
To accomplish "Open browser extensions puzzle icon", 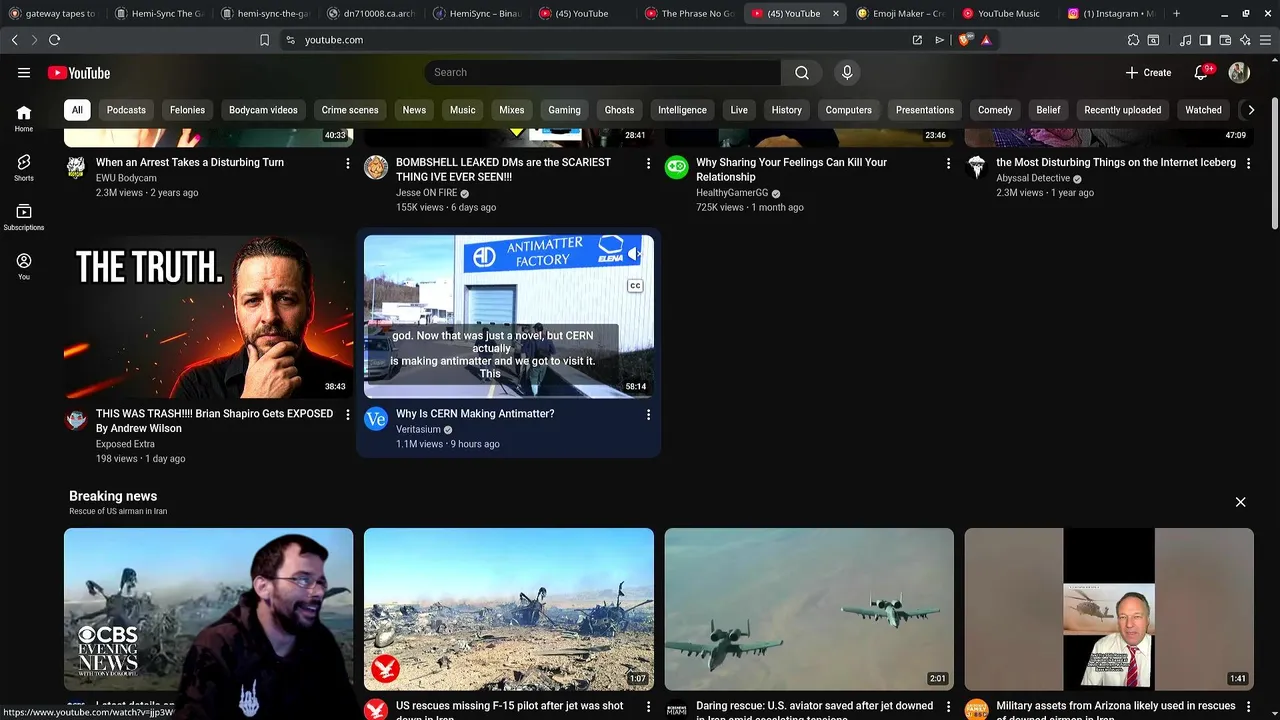I will click(x=1133, y=40).
